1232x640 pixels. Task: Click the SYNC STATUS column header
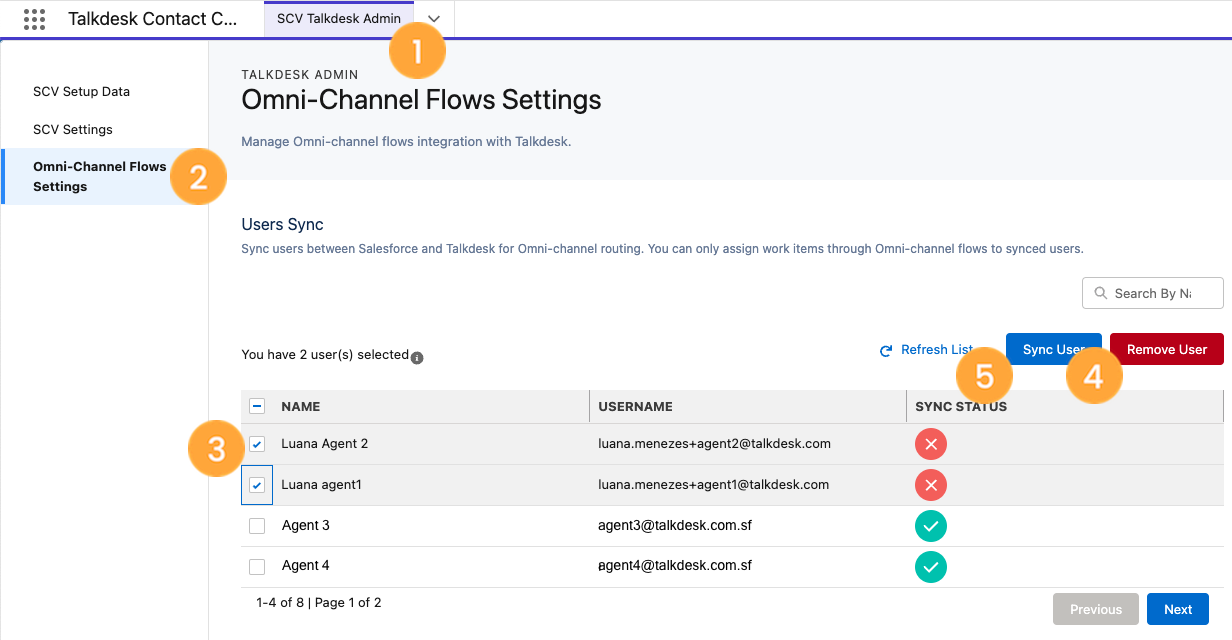[961, 407]
